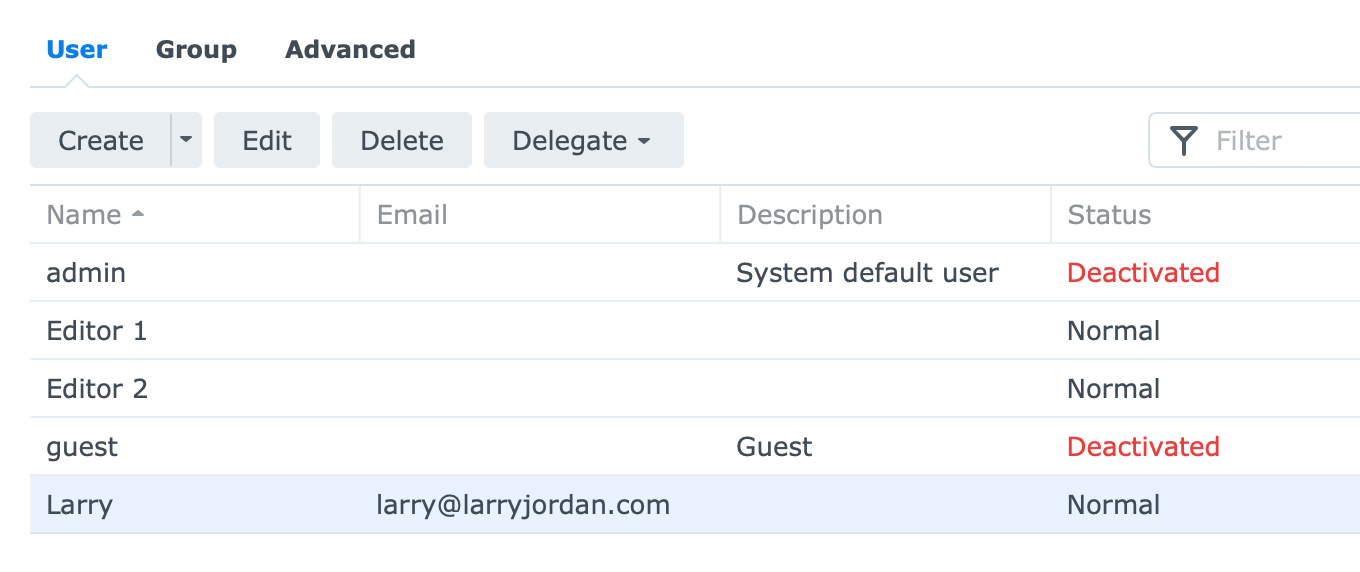Select the Editor 1 user row

click(97, 331)
